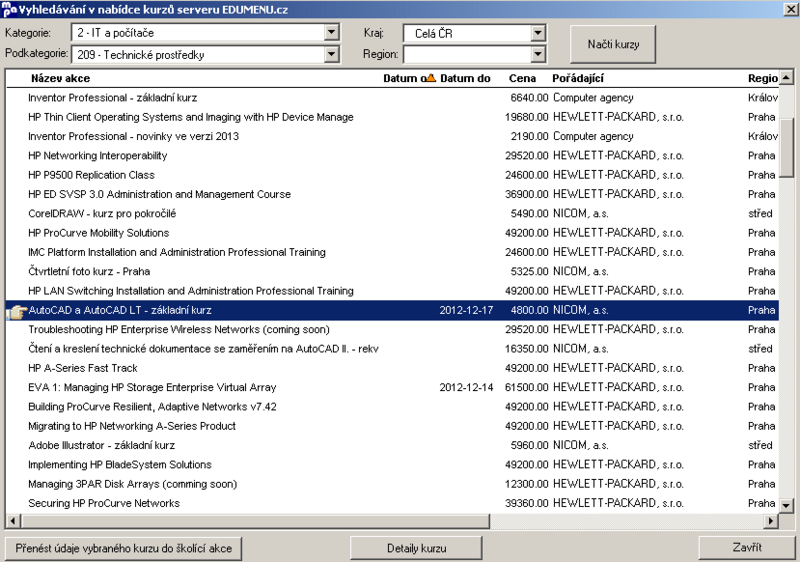Click the Načti kurzy button
This screenshot has width=800, height=562.
[613, 44]
